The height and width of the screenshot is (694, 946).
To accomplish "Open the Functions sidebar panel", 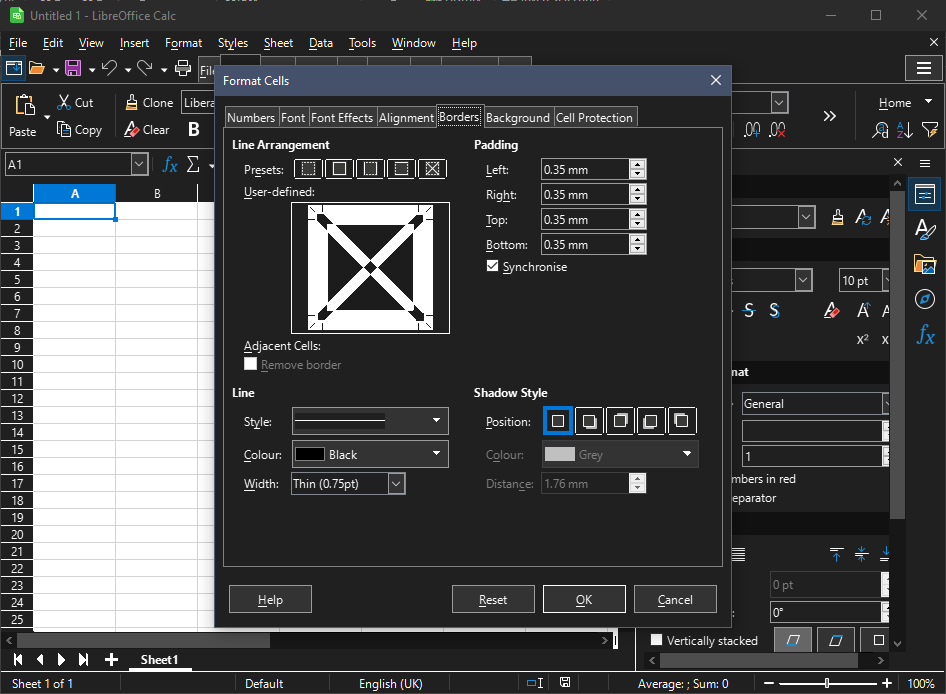I will (925, 335).
